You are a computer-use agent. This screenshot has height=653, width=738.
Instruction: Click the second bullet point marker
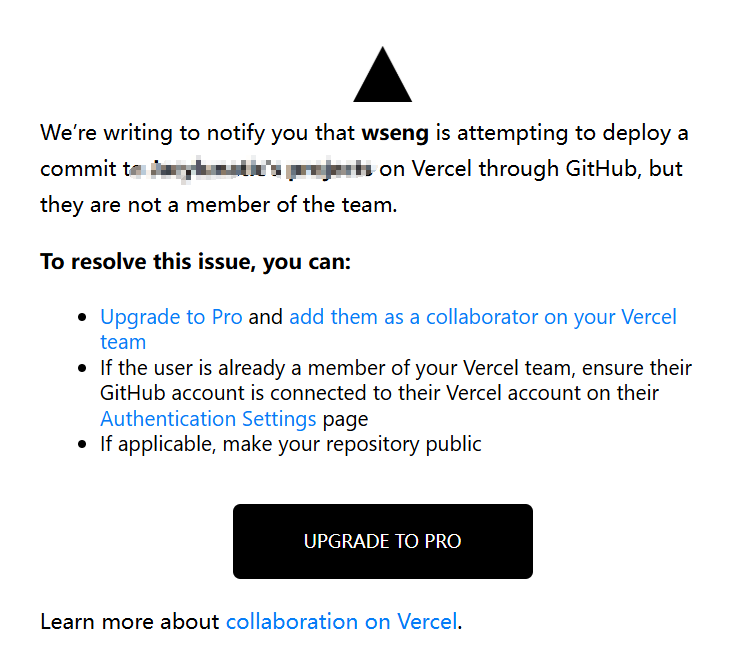tap(82, 368)
